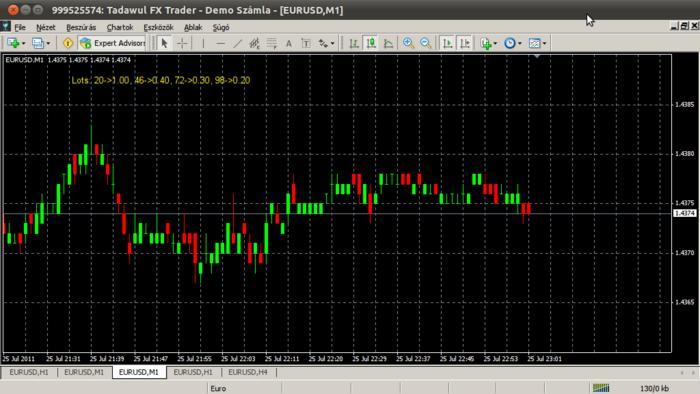
Task: Switch chart to line chart display
Action: [388, 43]
